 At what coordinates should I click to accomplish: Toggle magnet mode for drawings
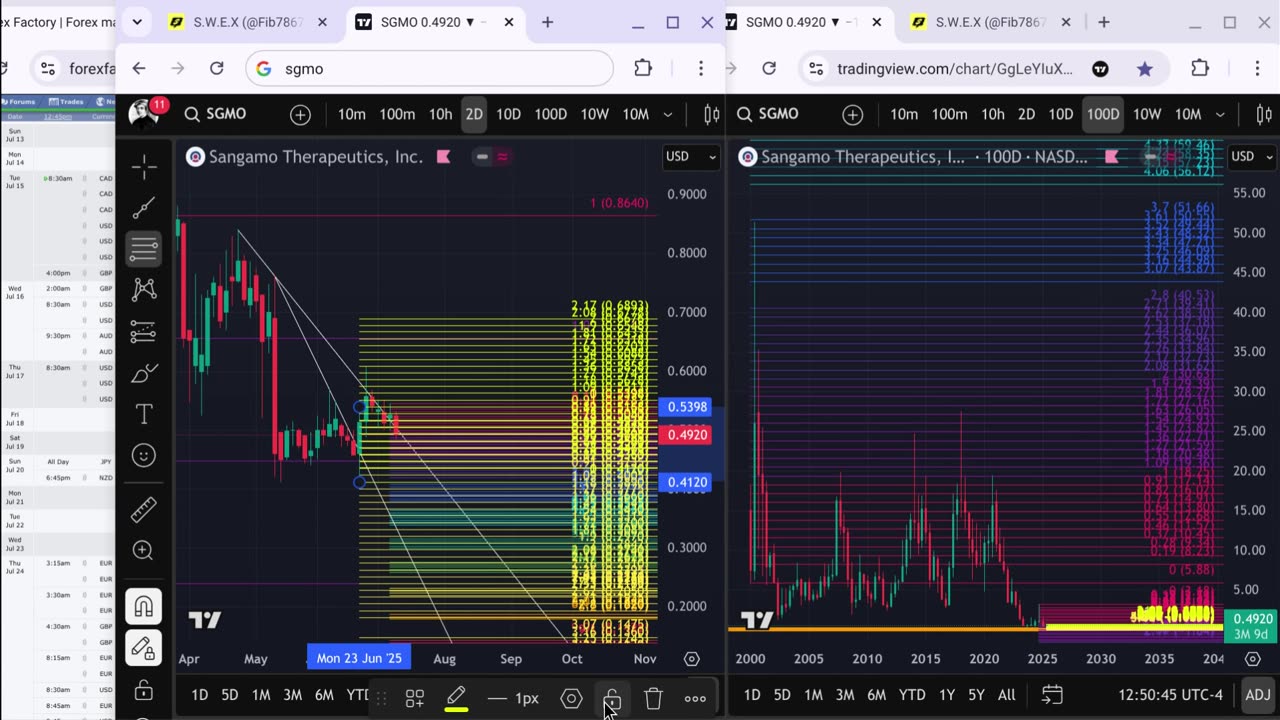144,607
